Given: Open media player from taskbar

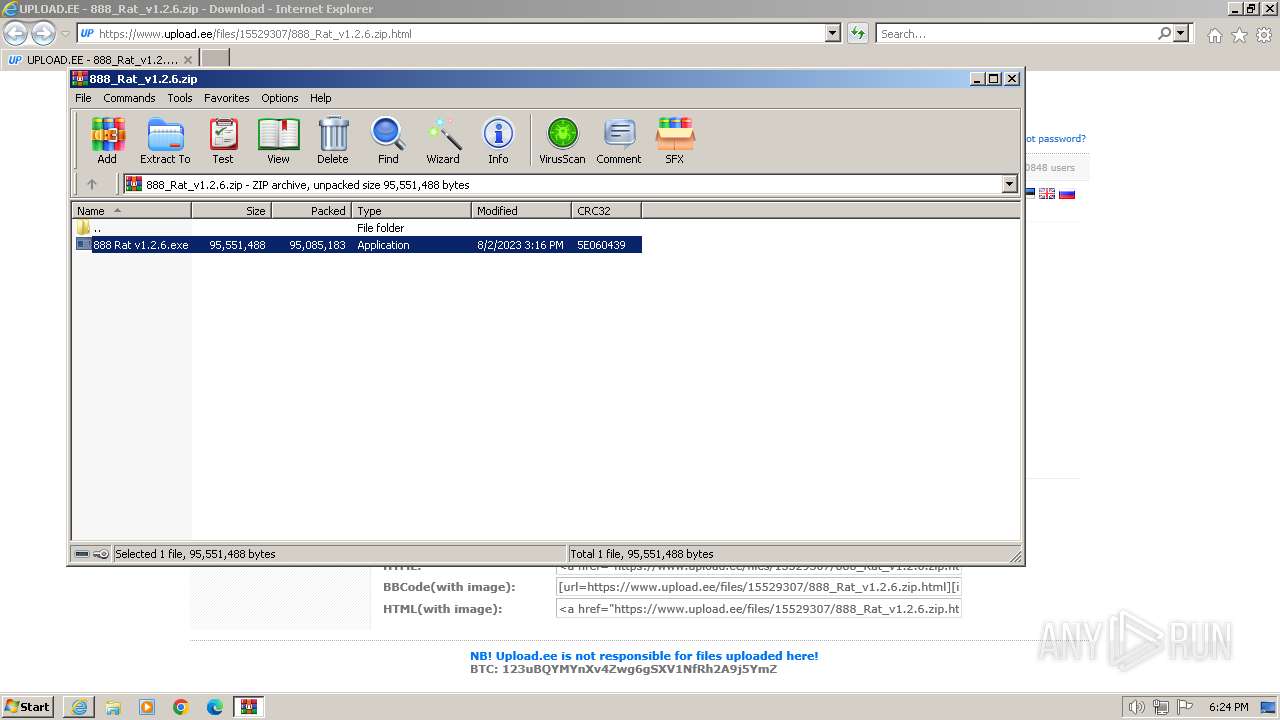Looking at the screenshot, I should click(147, 707).
